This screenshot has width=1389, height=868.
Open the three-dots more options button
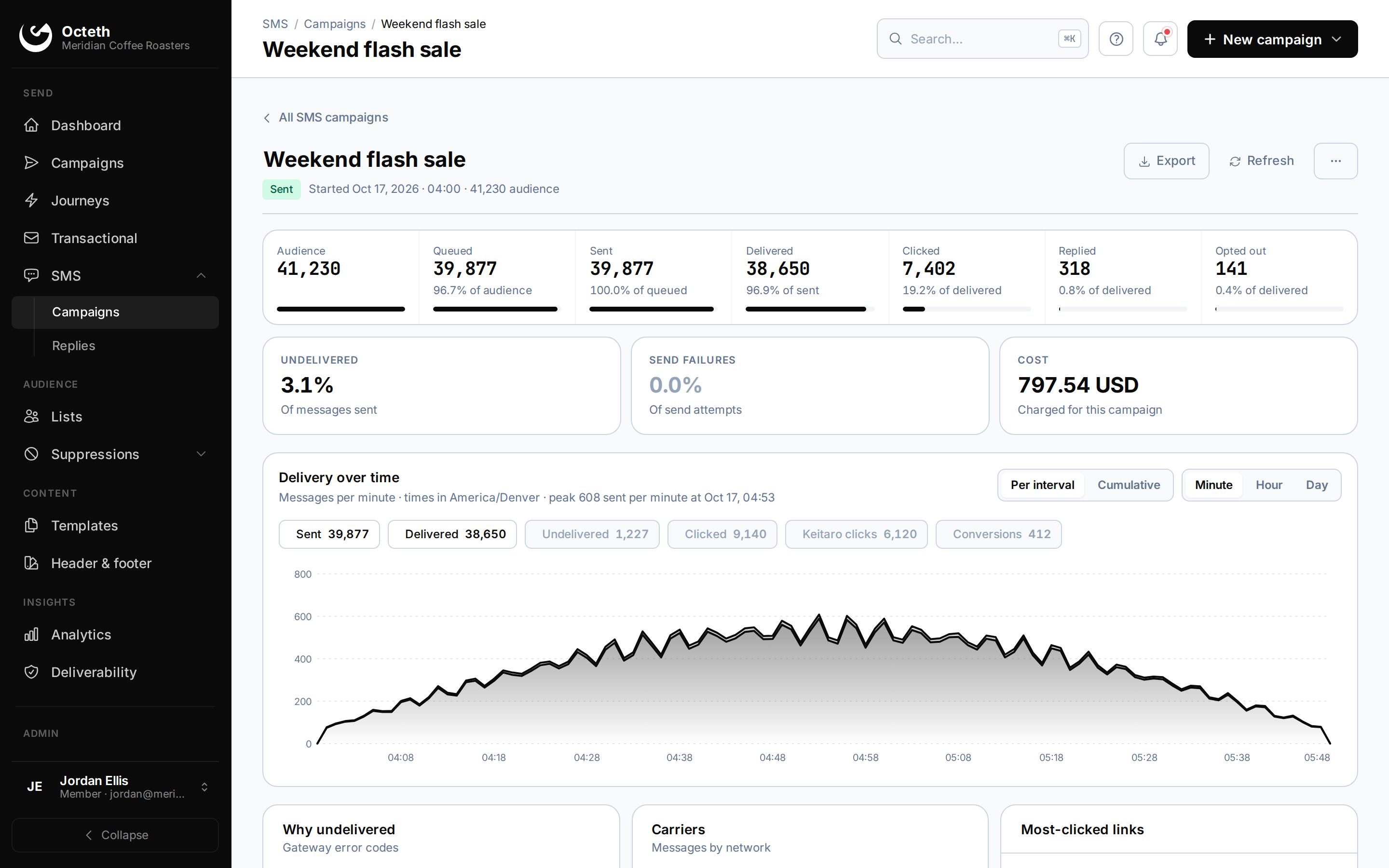coord(1335,161)
